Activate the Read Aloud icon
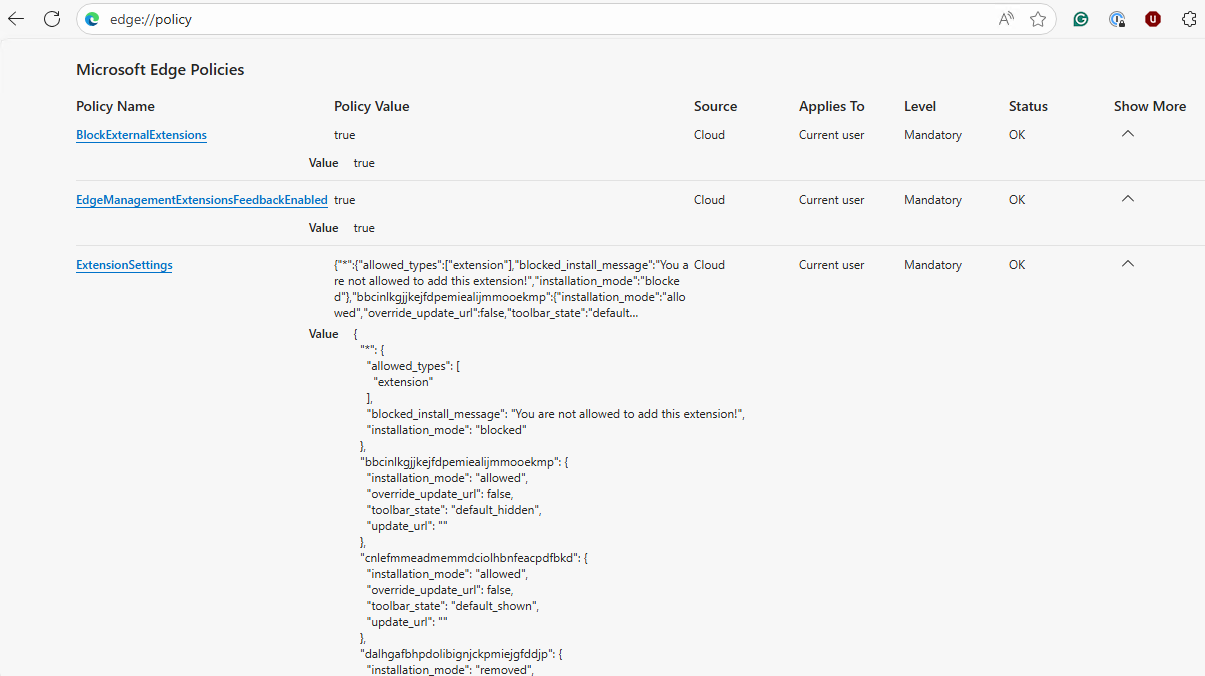Screen dimensions: 1205x676 point(1006,19)
